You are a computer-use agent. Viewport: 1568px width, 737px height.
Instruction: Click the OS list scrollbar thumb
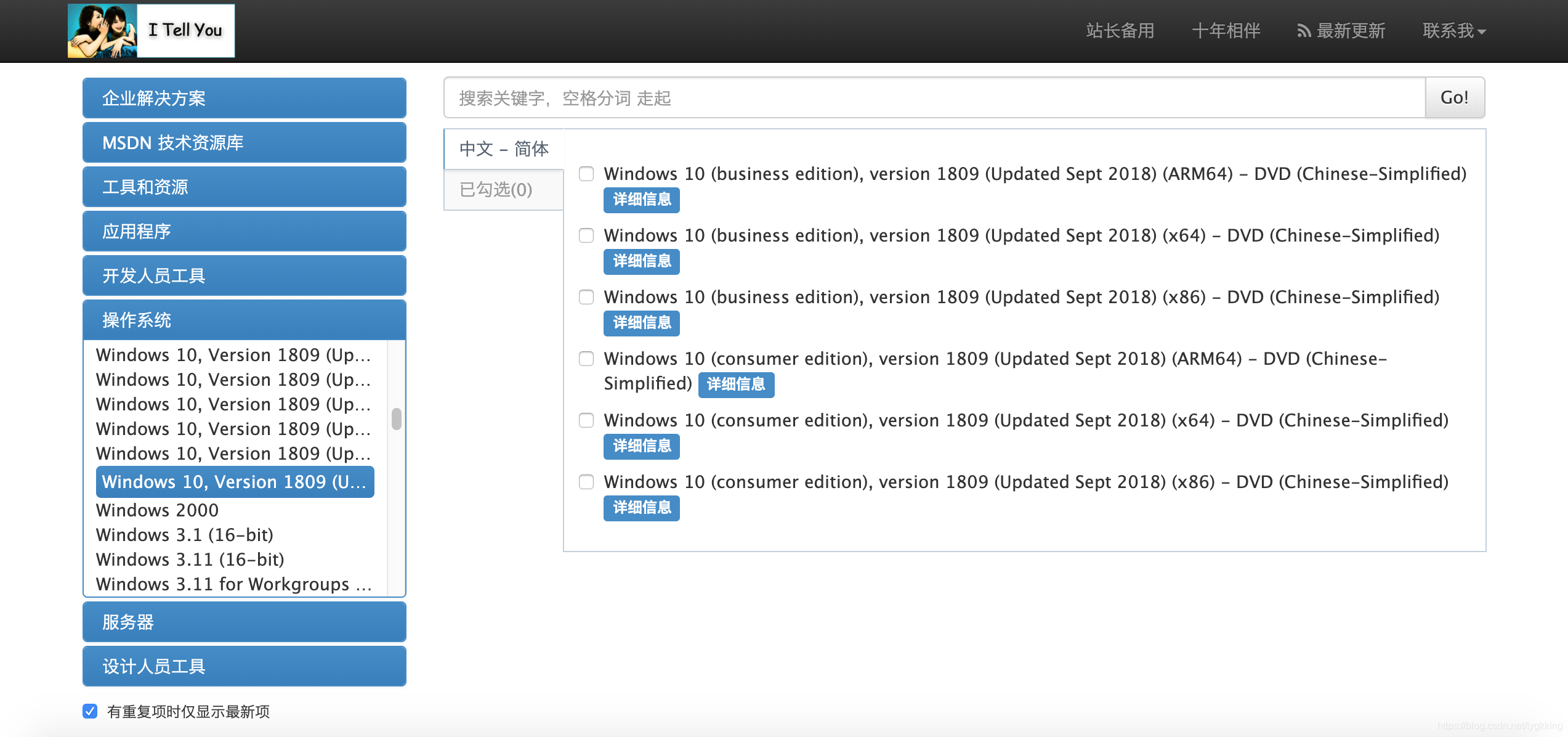(397, 419)
